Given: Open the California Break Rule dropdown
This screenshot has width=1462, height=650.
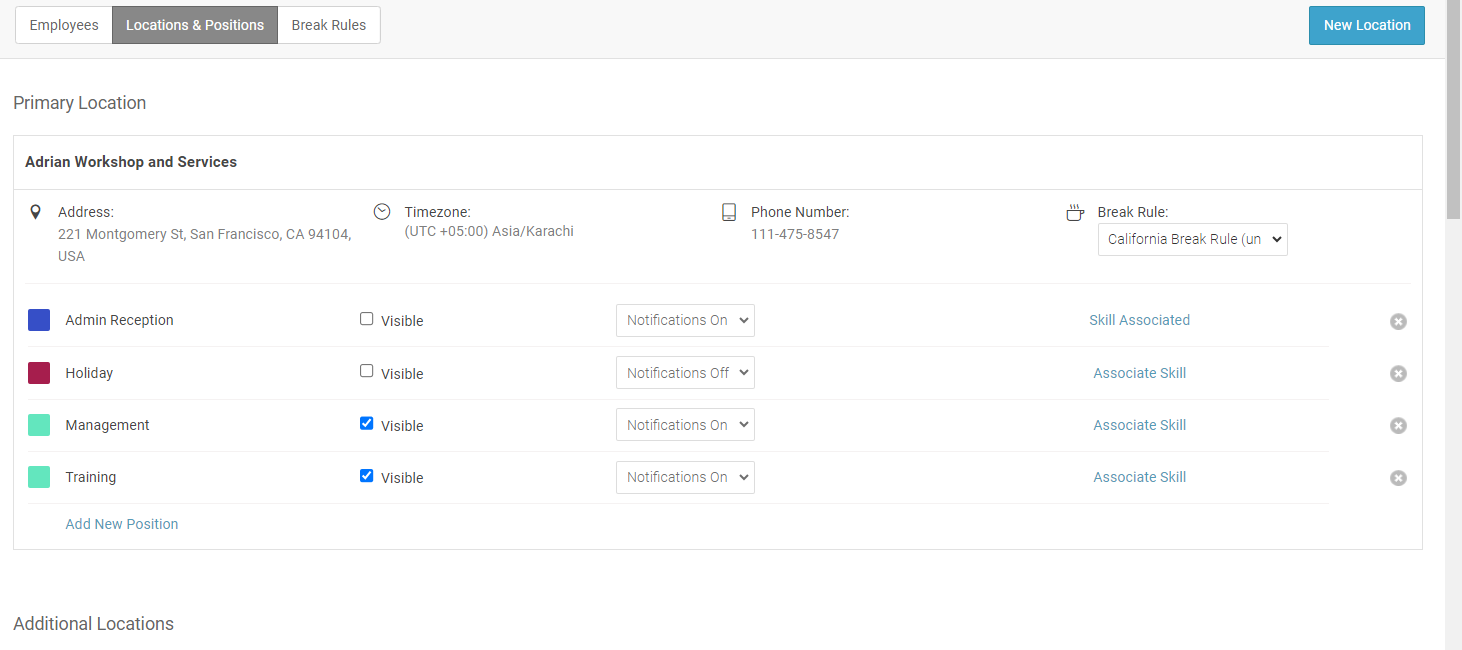Looking at the screenshot, I should (x=1192, y=240).
